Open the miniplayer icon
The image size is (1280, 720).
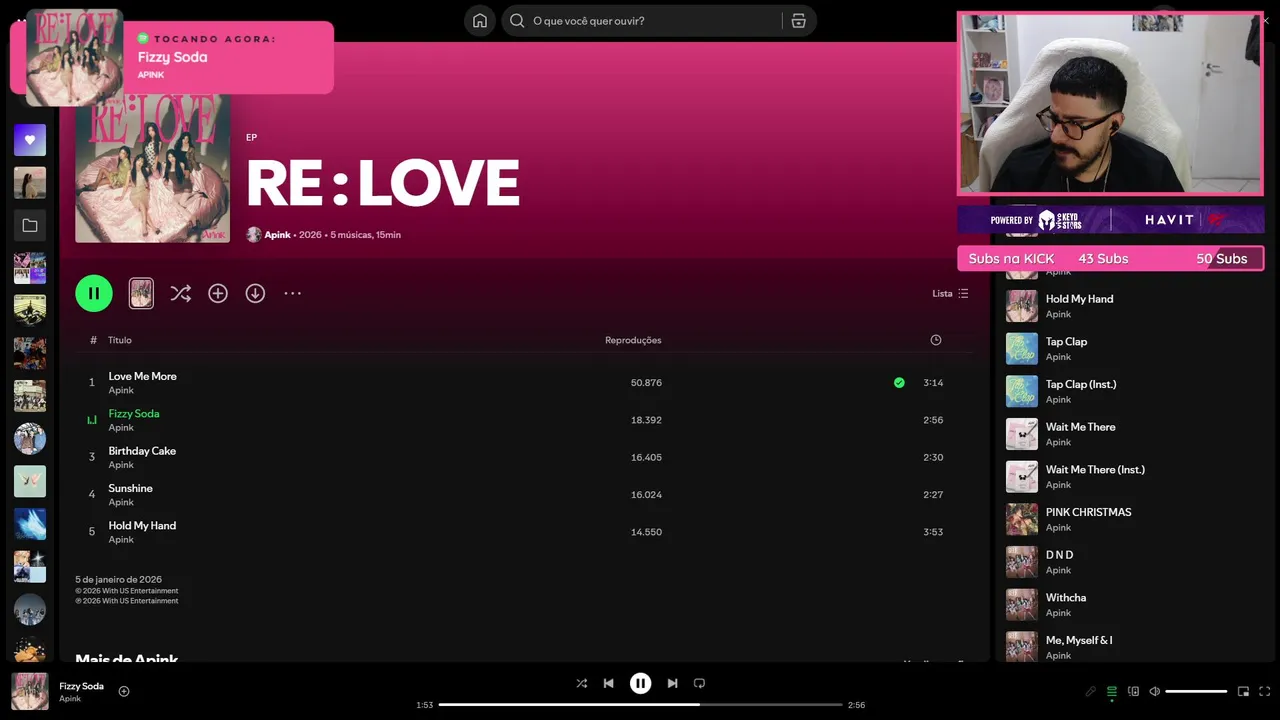click(1243, 691)
